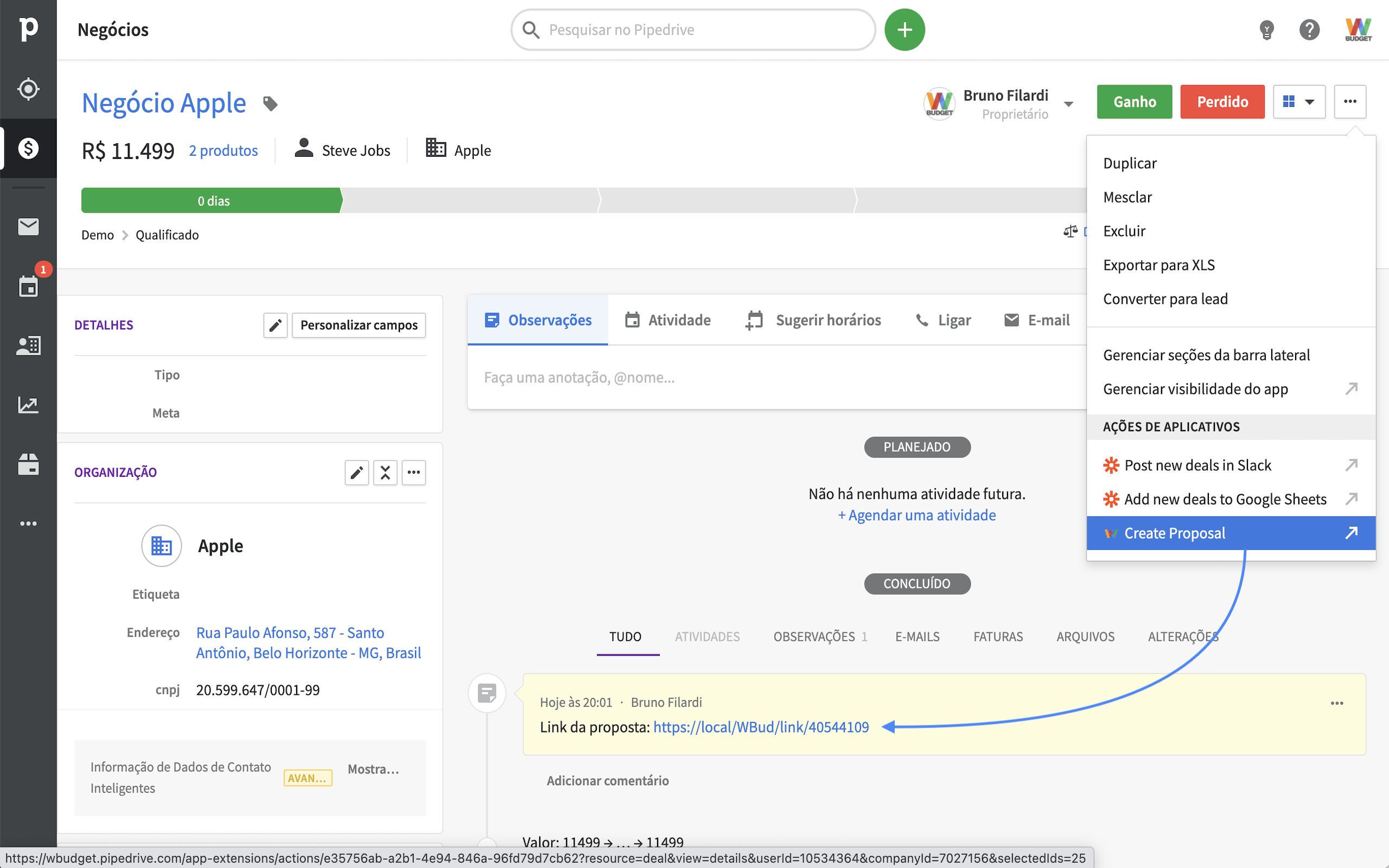Image resolution: width=1389 pixels, height=868 pixels.
Task: Click the Apple organization building avatar
Action: tap(161, 546)
